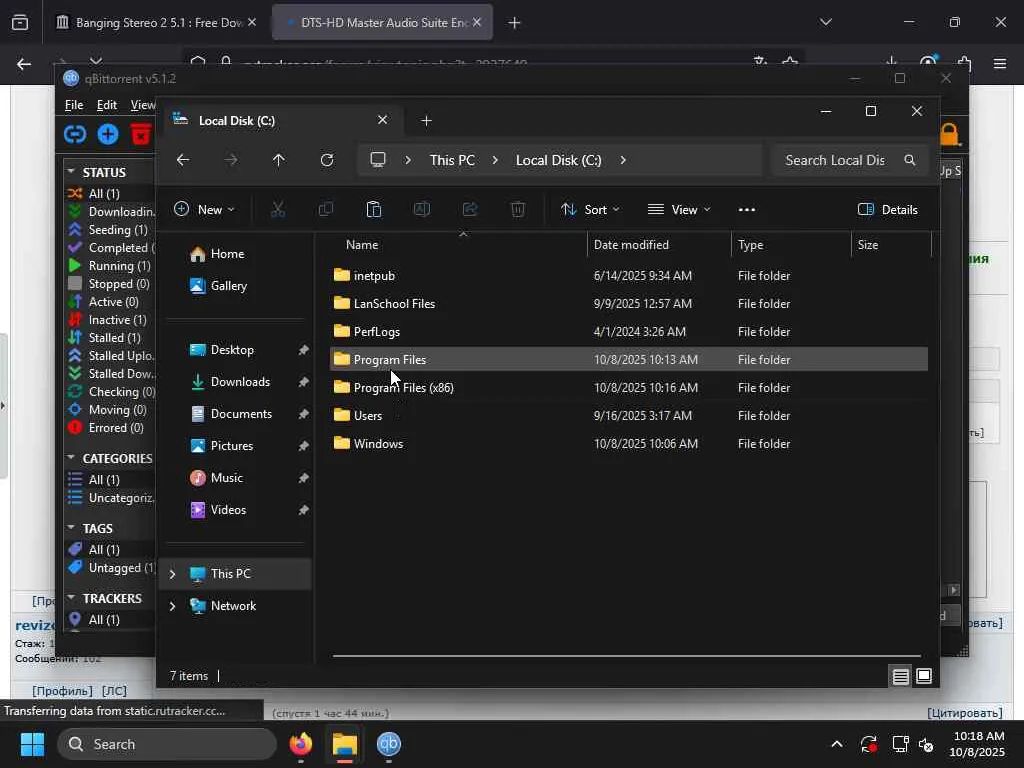Image resolution: width=1024 pixels, height=768 pixels.
Task: Open the New dropdown in Explorer
Action: (204, 210)
